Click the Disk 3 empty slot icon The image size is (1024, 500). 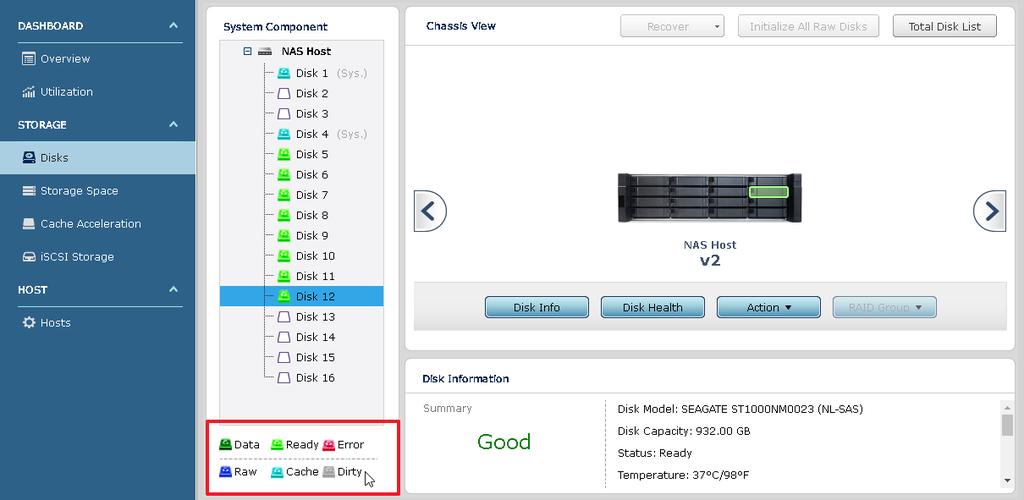click(x=283, y=114)
